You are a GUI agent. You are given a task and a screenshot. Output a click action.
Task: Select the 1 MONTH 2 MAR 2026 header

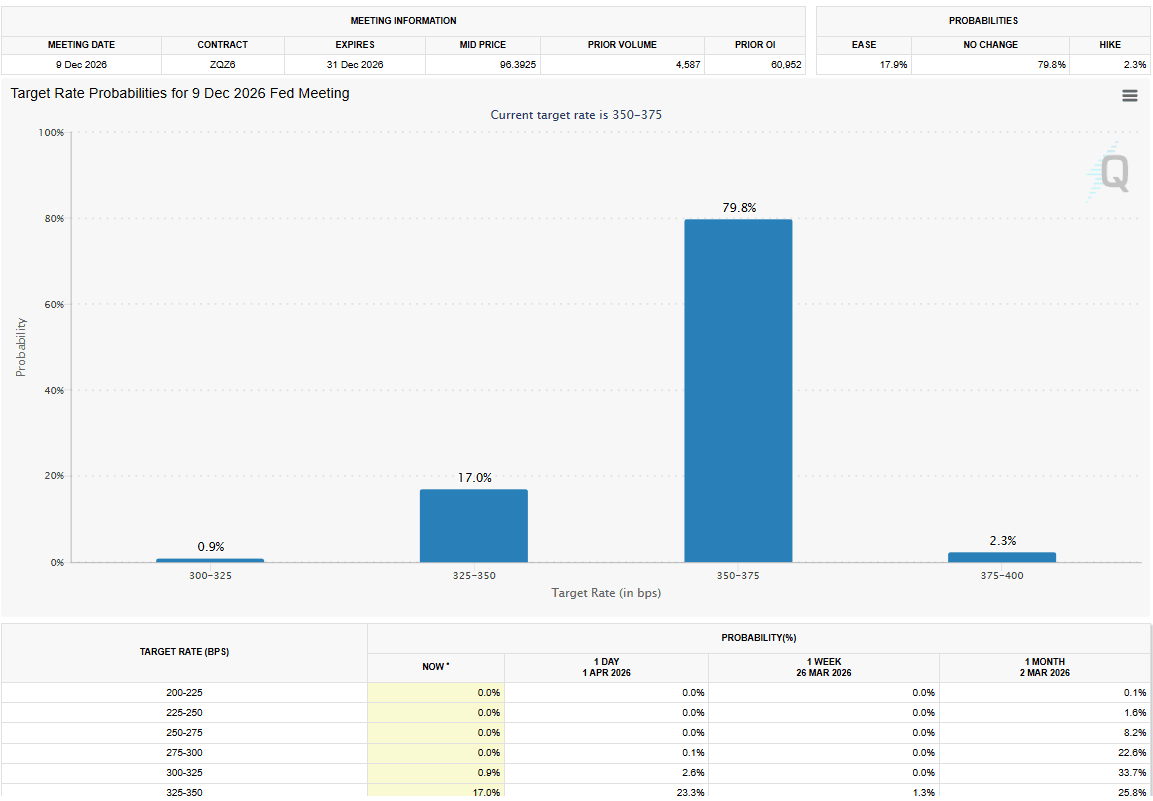point(1044,667)
